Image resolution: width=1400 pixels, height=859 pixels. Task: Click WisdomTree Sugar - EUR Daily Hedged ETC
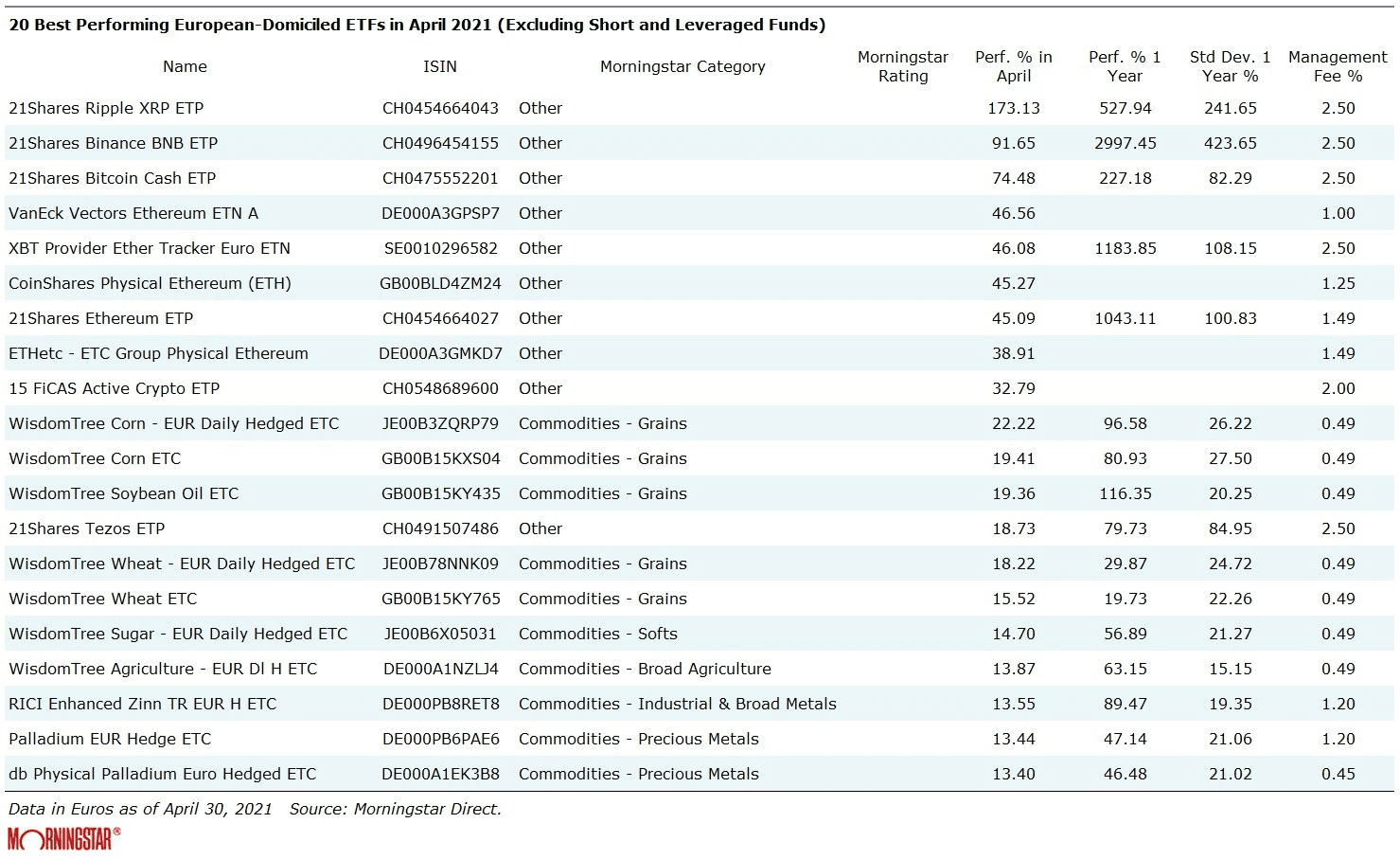(178, 634)
